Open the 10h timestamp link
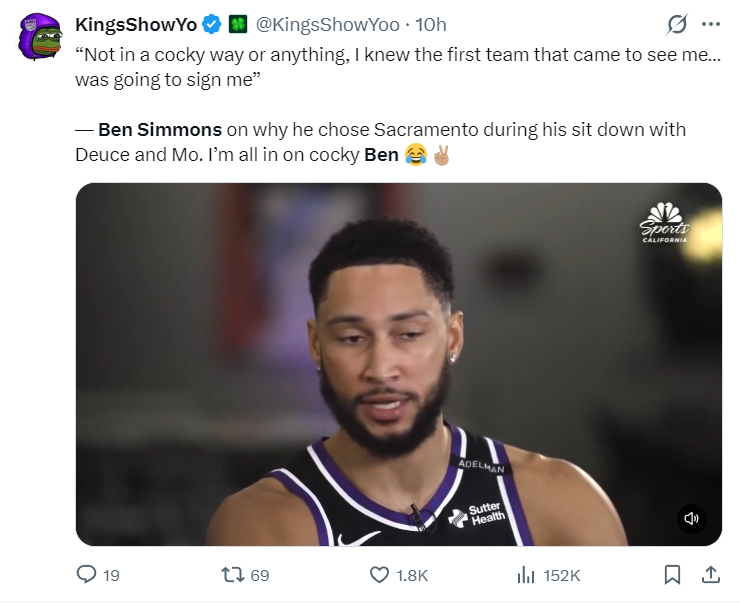Screen dimensions: 740x607 [x=430, y=25]
